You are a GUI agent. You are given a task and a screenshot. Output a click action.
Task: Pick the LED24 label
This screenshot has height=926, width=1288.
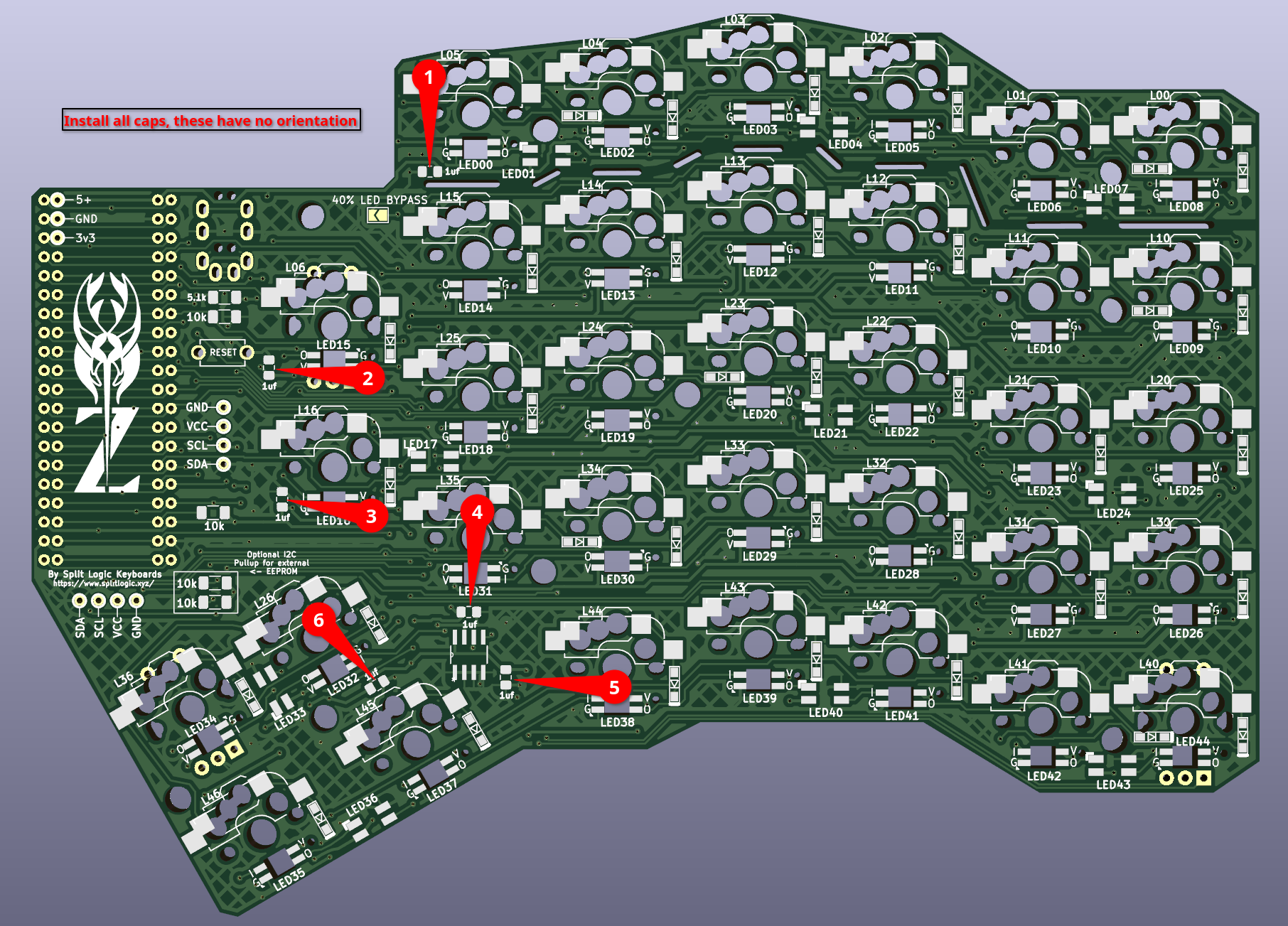point(1113,513)
